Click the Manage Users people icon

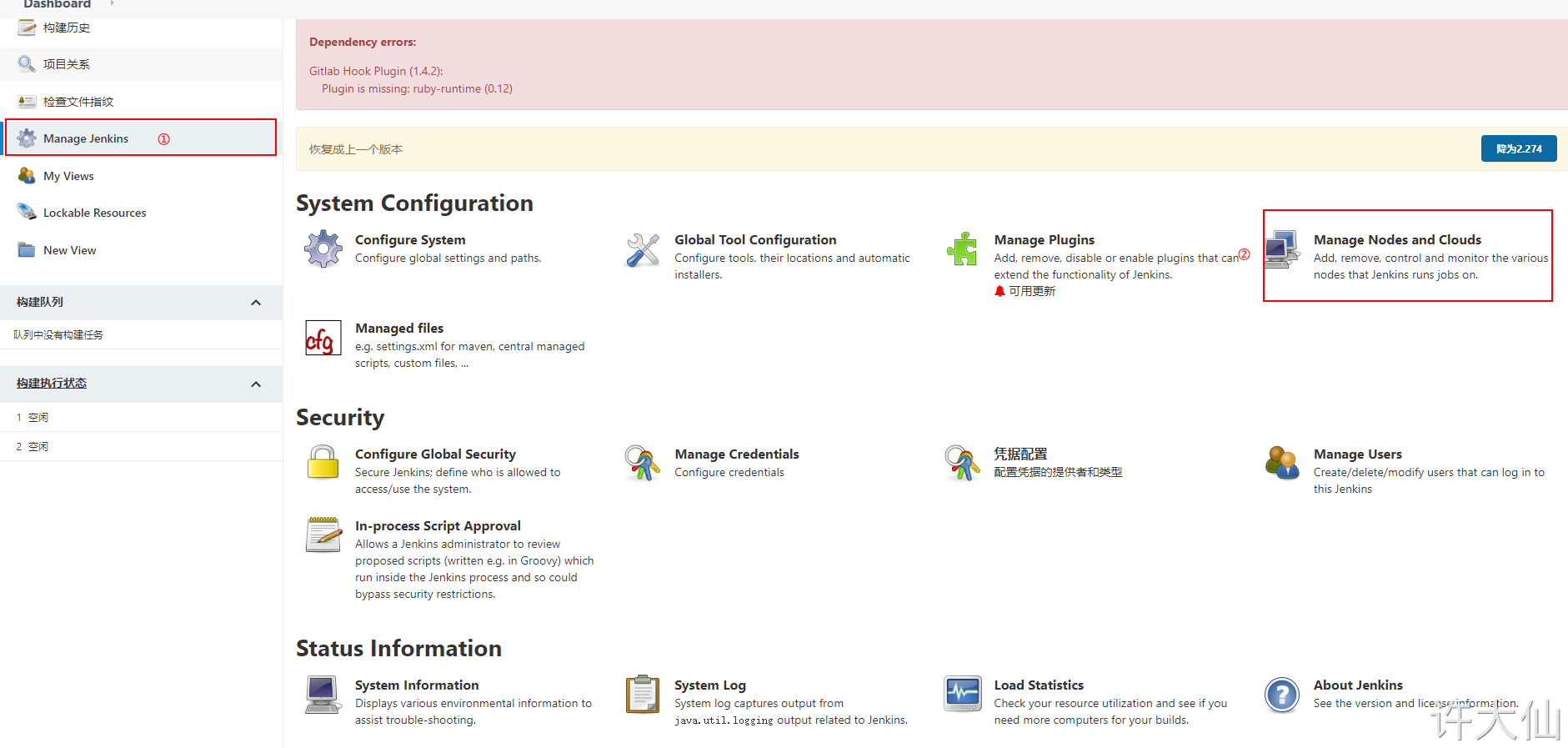[1282, 464]
